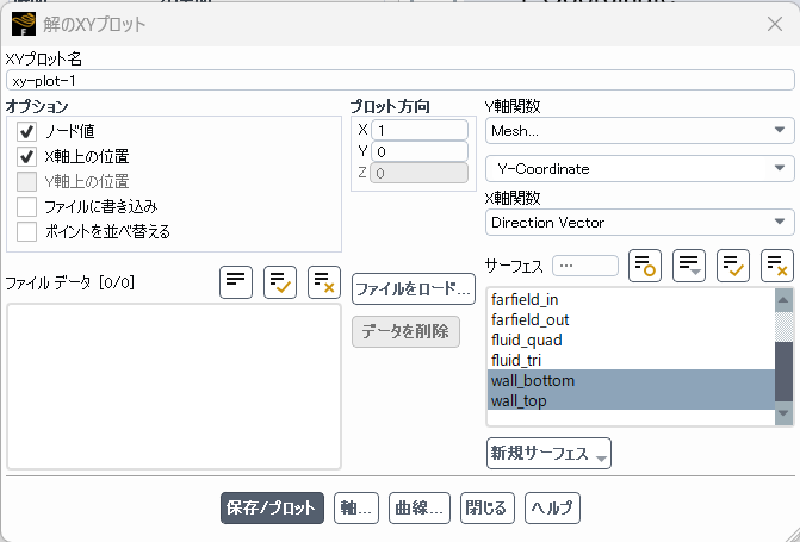Click the file data toggle tree view icon
Screen dimensions: 800x542
236,283
